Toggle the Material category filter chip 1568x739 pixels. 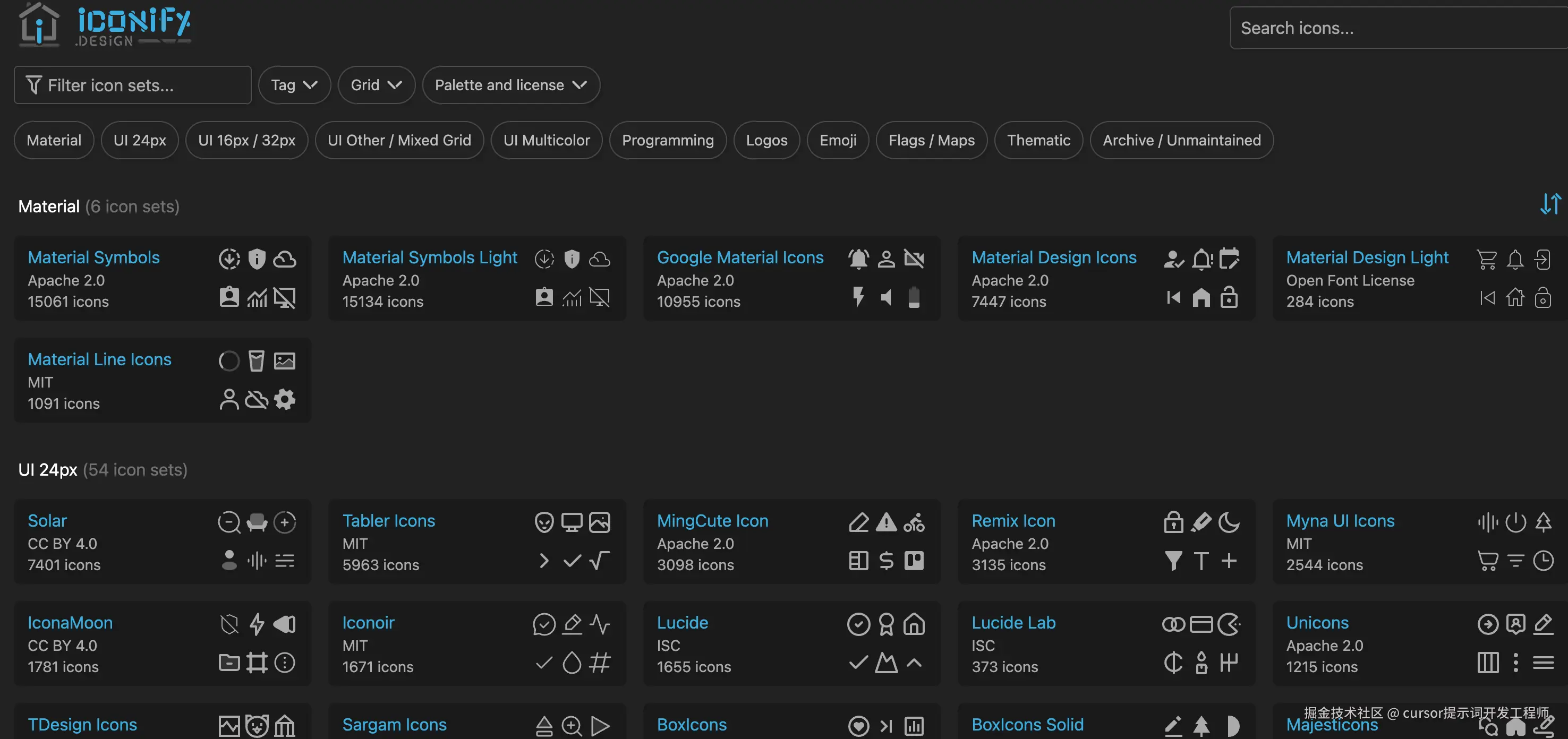[x=54, y=141]
